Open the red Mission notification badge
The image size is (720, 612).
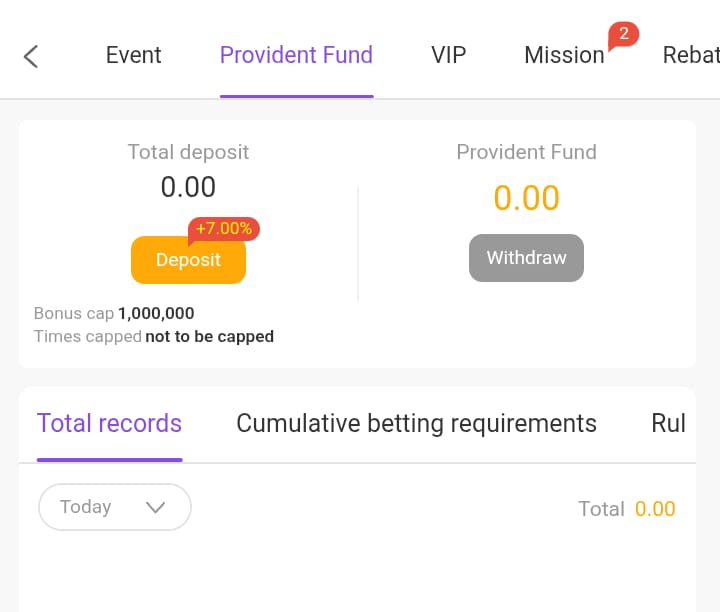tap(623, 35)
